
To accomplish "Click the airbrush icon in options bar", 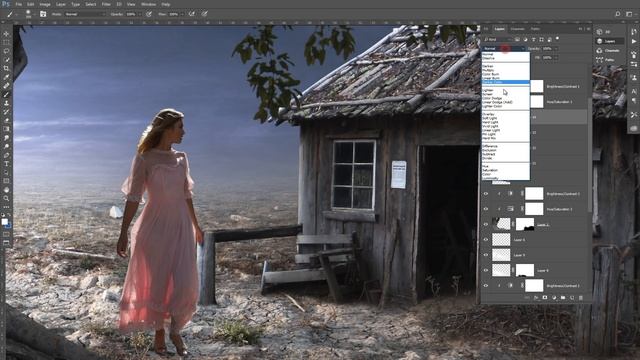I will tap(192, 14).
